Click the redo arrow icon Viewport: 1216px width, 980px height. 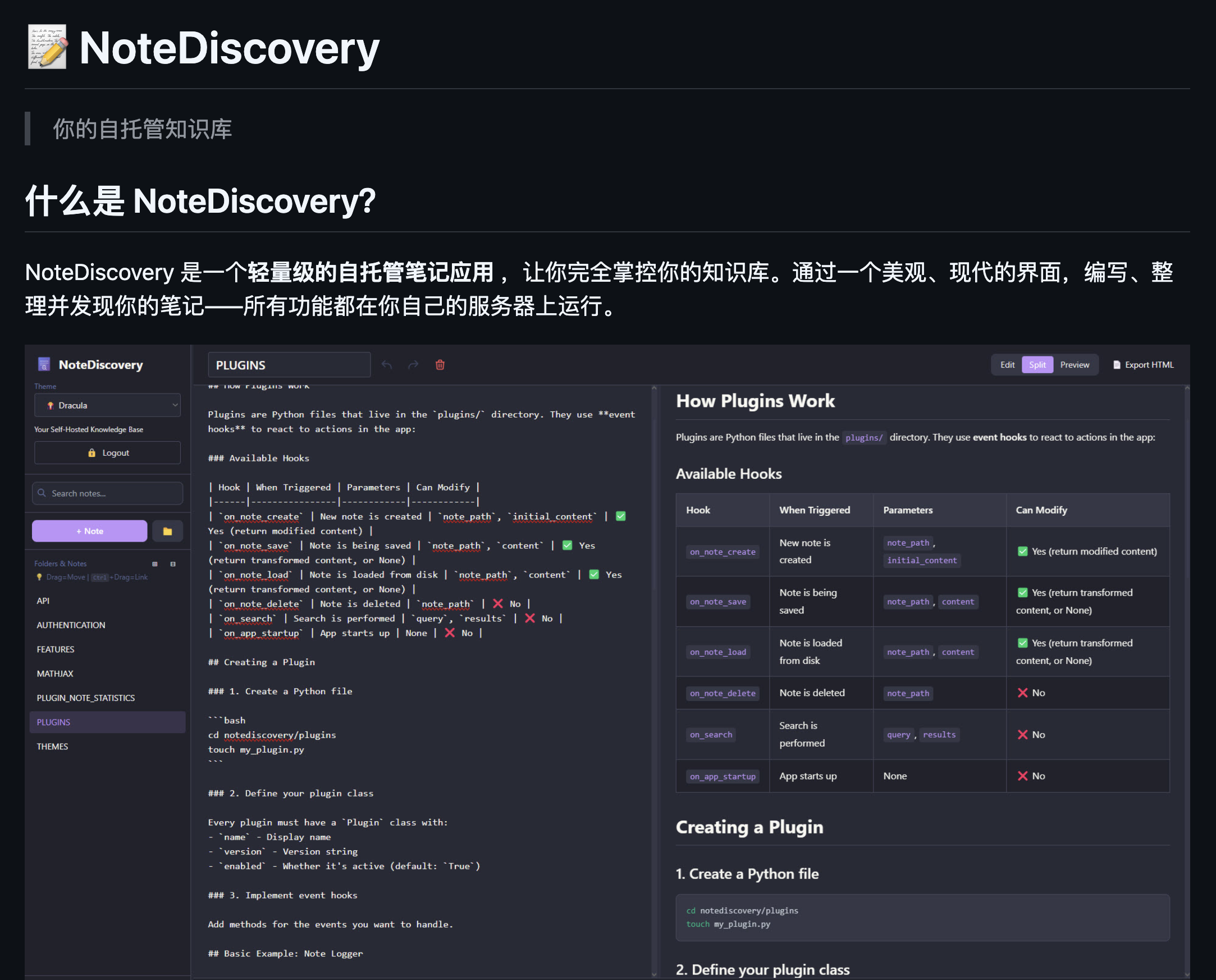413,365
